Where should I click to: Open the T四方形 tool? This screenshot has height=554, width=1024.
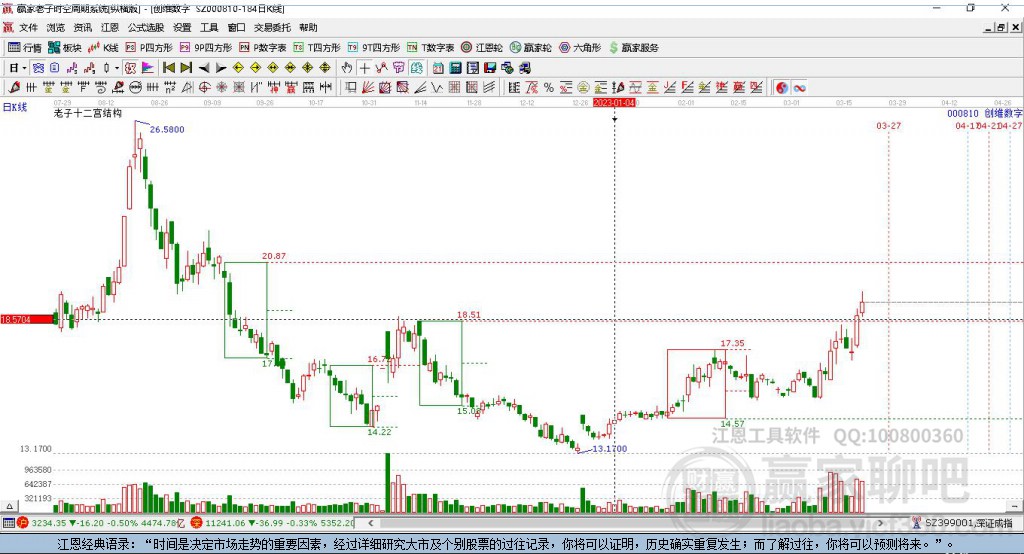(317, 48)
